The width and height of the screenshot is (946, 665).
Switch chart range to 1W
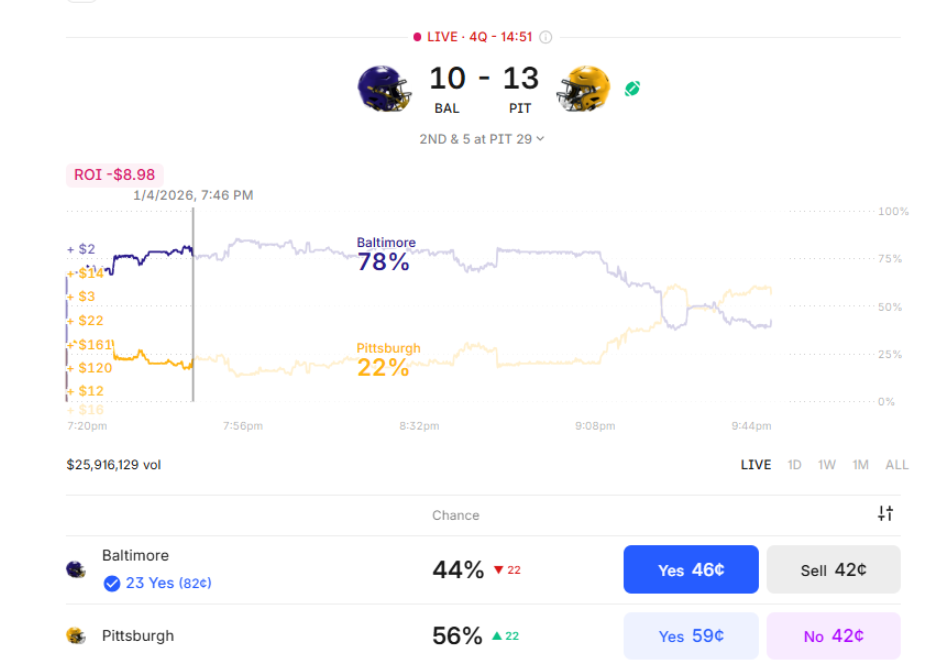click(826, 465)
